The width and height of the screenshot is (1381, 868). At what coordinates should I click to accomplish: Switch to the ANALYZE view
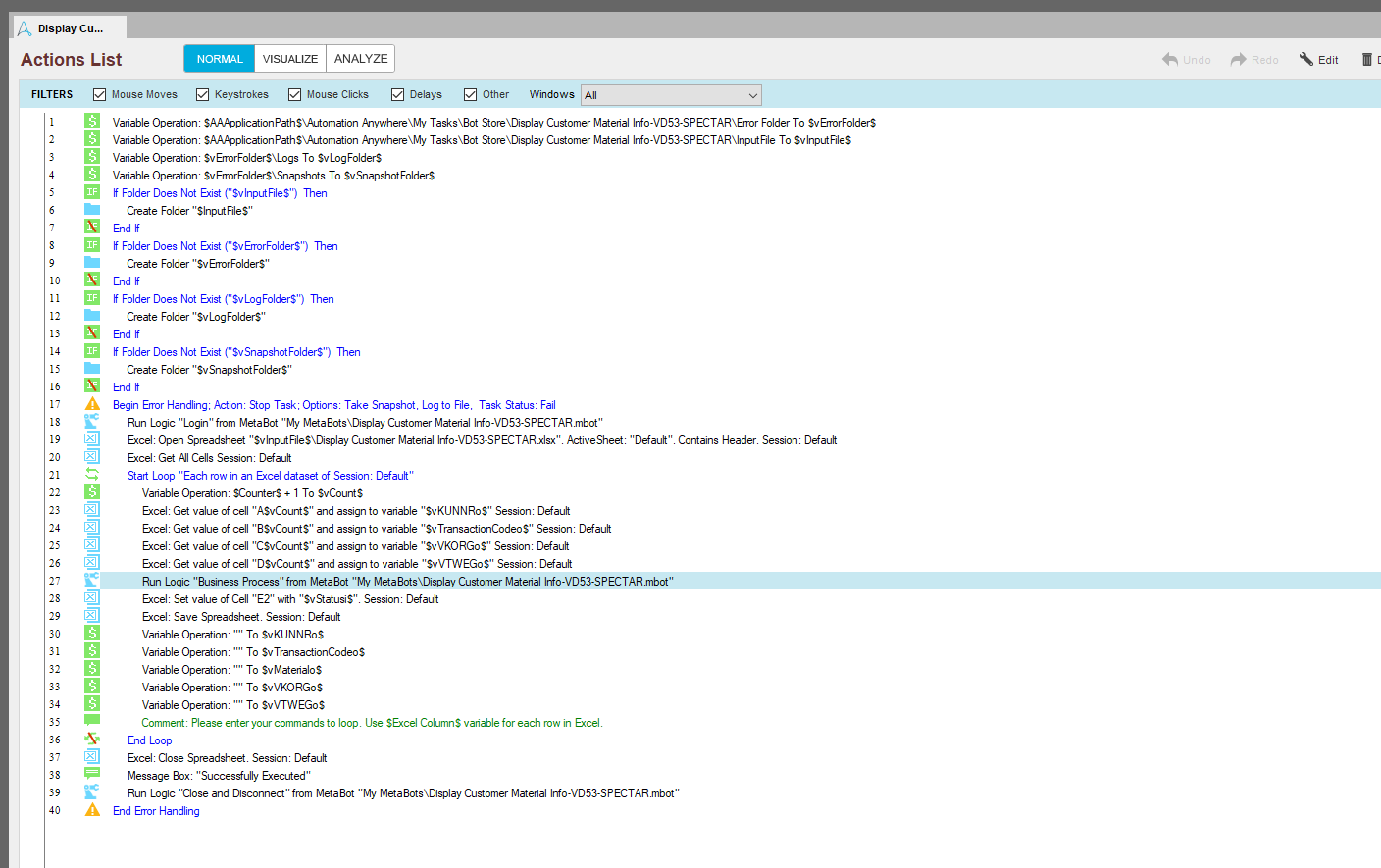click(x=361, y=59)
